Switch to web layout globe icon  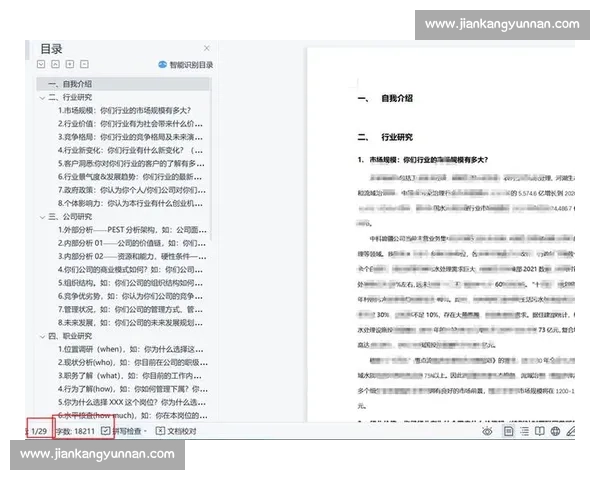click(555, 431)
